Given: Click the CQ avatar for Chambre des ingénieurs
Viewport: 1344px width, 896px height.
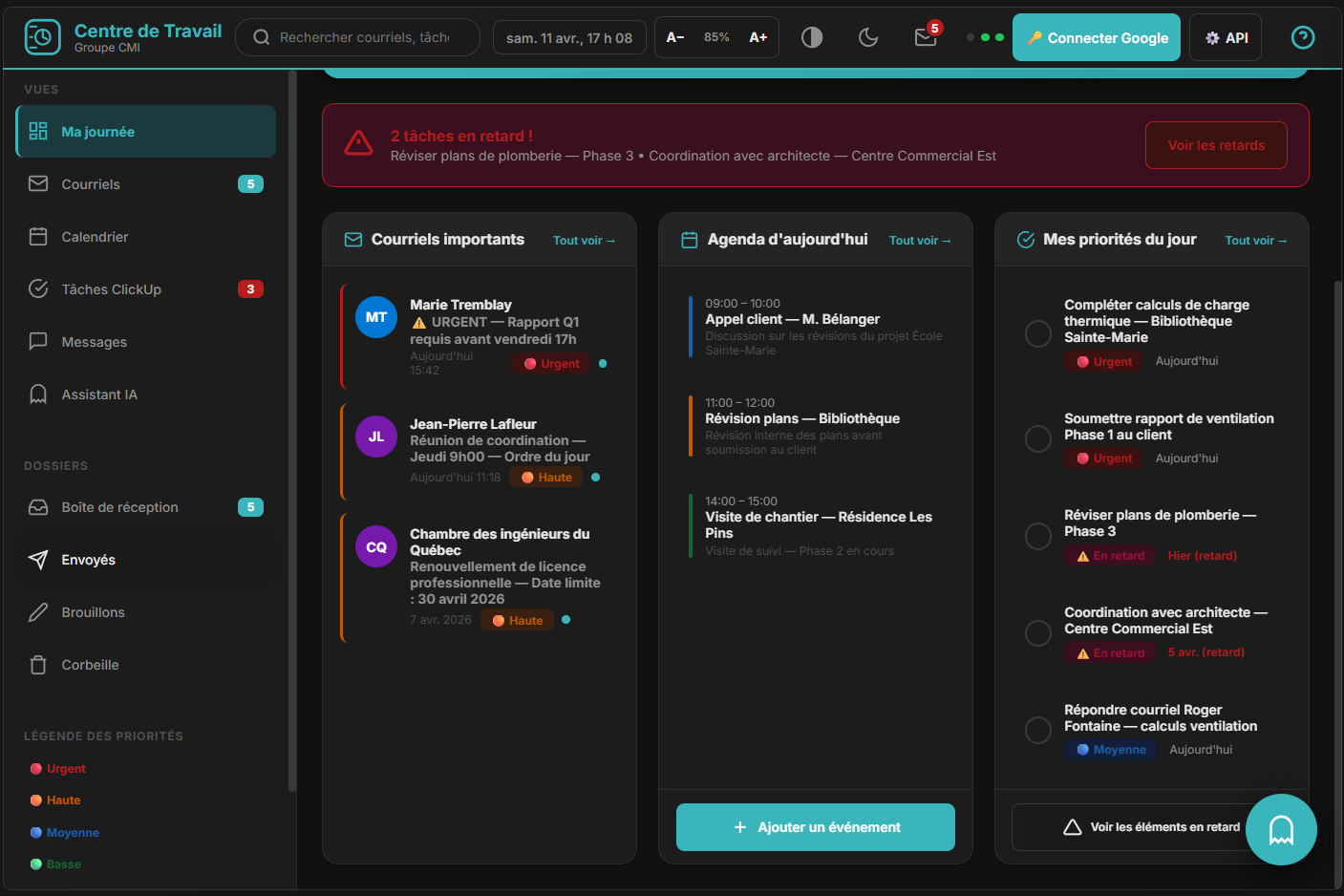Looking at the screenshot, I should click(376, 547).
